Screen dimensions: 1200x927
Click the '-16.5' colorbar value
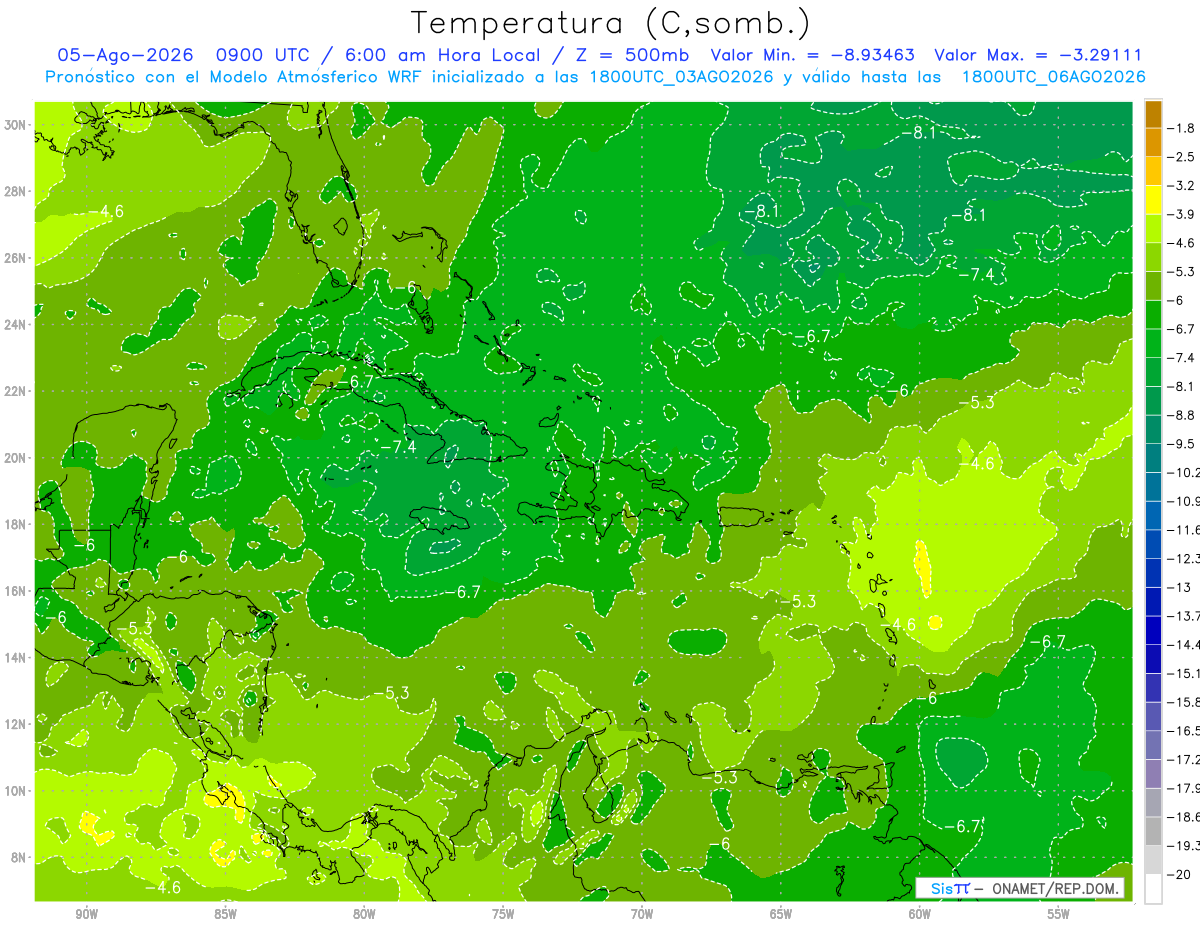pyautogui.click(x=1184, y=731)
